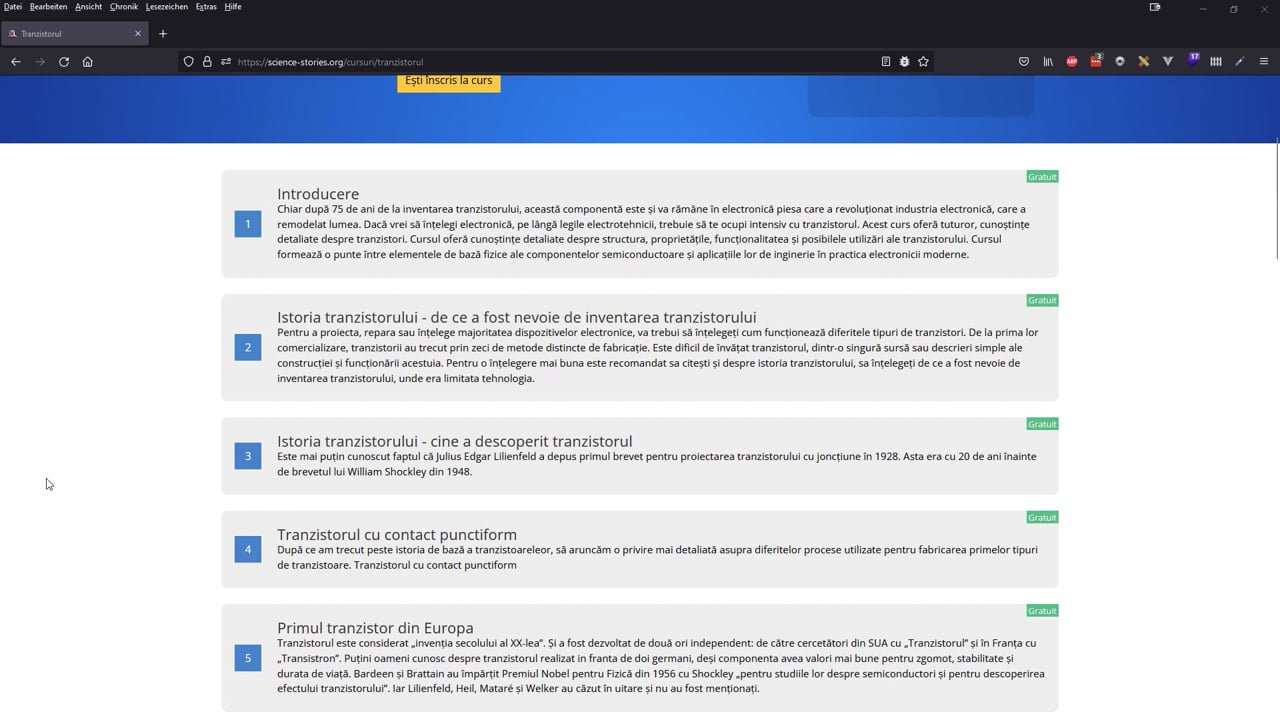This screenshot has height=720, width=1280.
Task: Open the permissions icon next to the lock
Action: point(226,62)
